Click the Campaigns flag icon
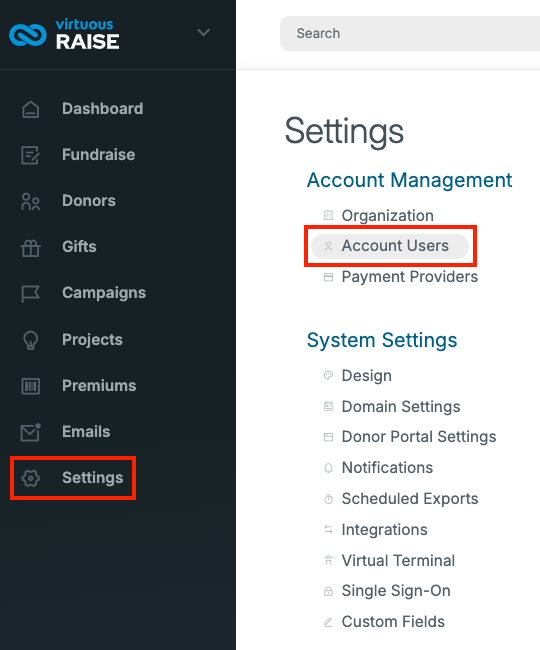This screenshot has width=540, height=650. pyautogui.click(x=30, y=294)
